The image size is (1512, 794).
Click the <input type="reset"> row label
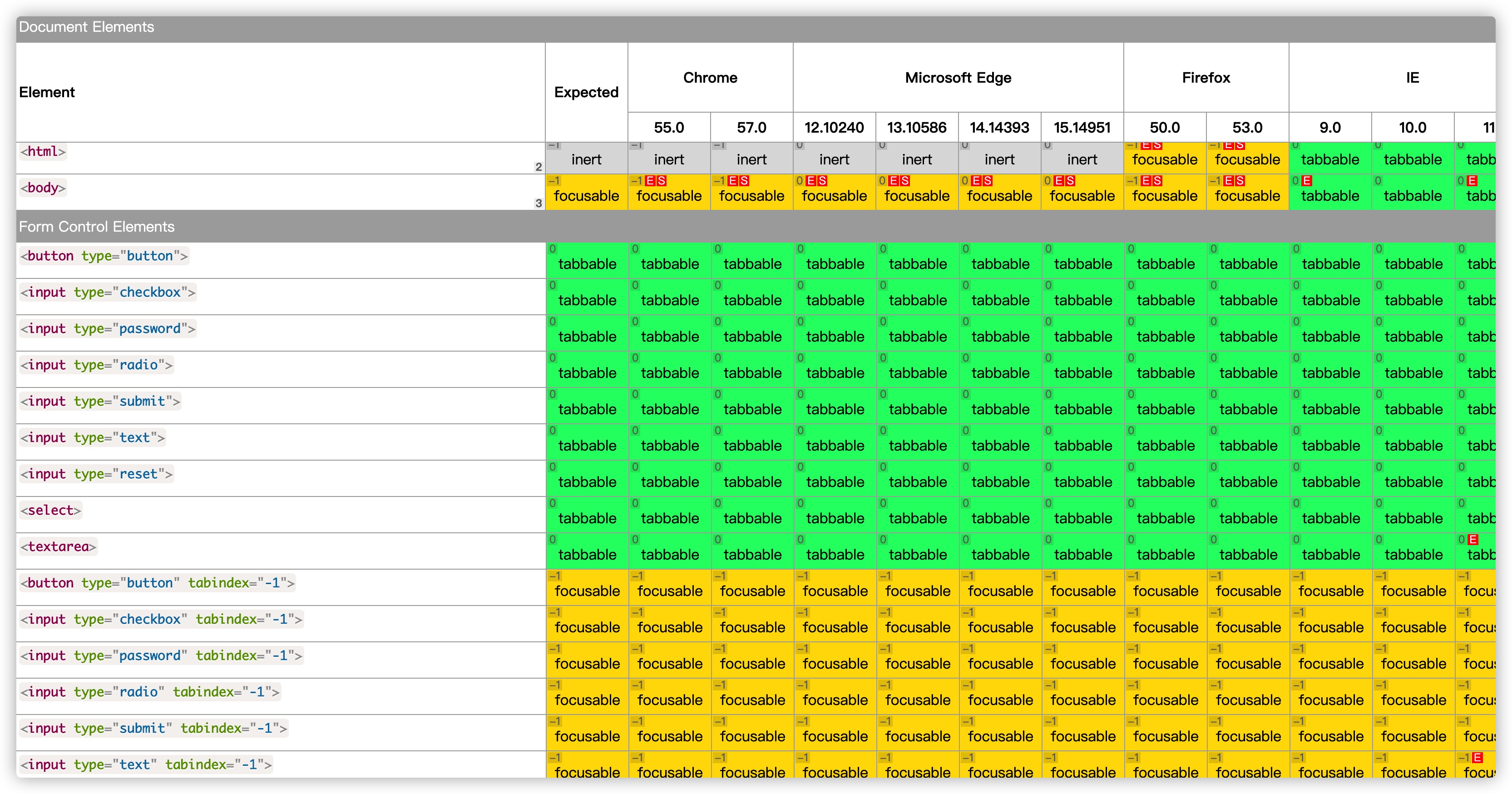click(x=96, y=475)
